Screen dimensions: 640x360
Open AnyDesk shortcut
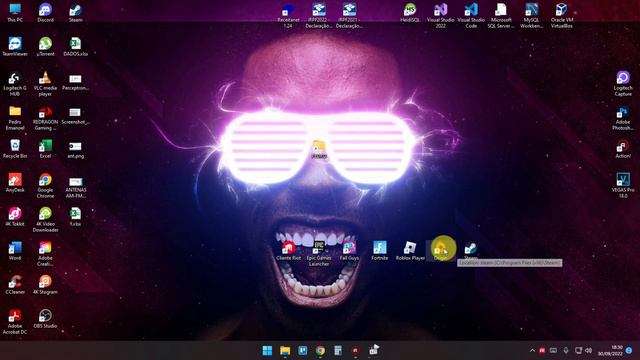click(x=15, y=182)
